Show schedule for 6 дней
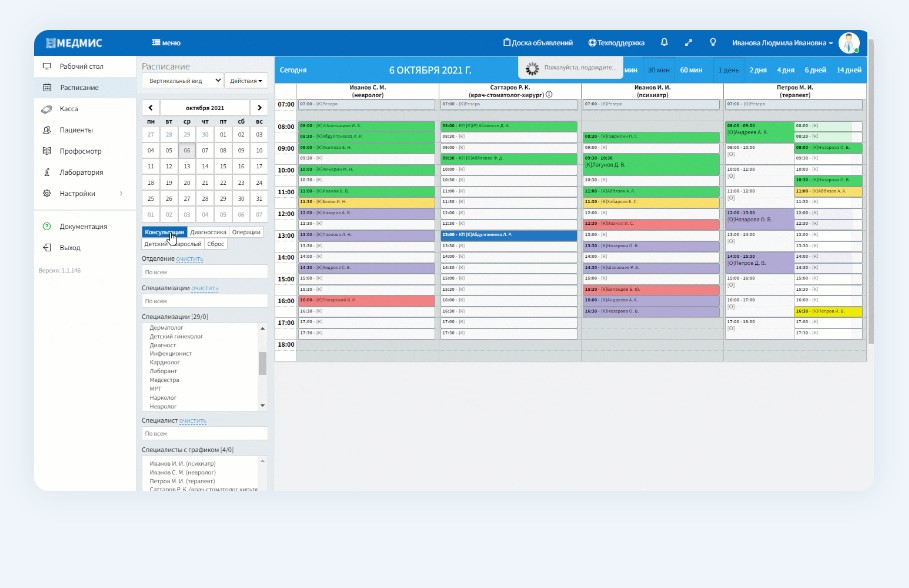This screenshot has width=909, height=588. [x=815, y=70]
